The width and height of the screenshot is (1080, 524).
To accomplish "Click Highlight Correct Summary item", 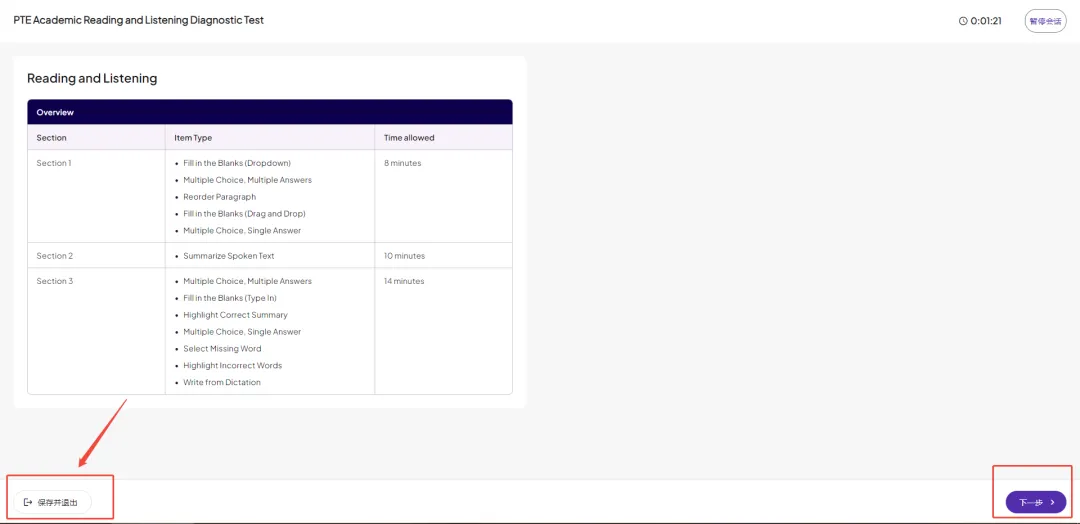I will tap(236, 315).
